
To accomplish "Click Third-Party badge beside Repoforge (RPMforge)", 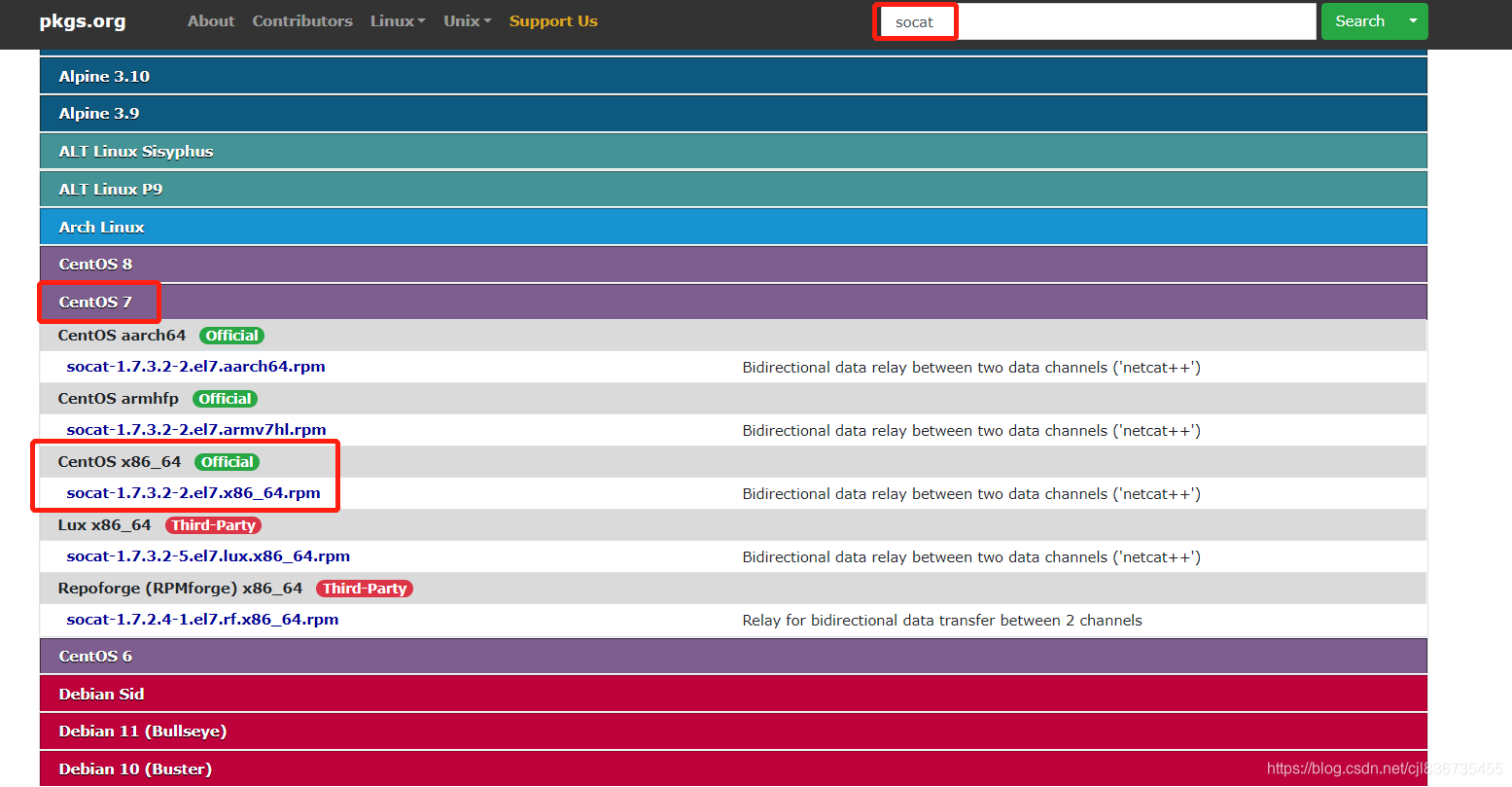I will (x=365, y=589).
